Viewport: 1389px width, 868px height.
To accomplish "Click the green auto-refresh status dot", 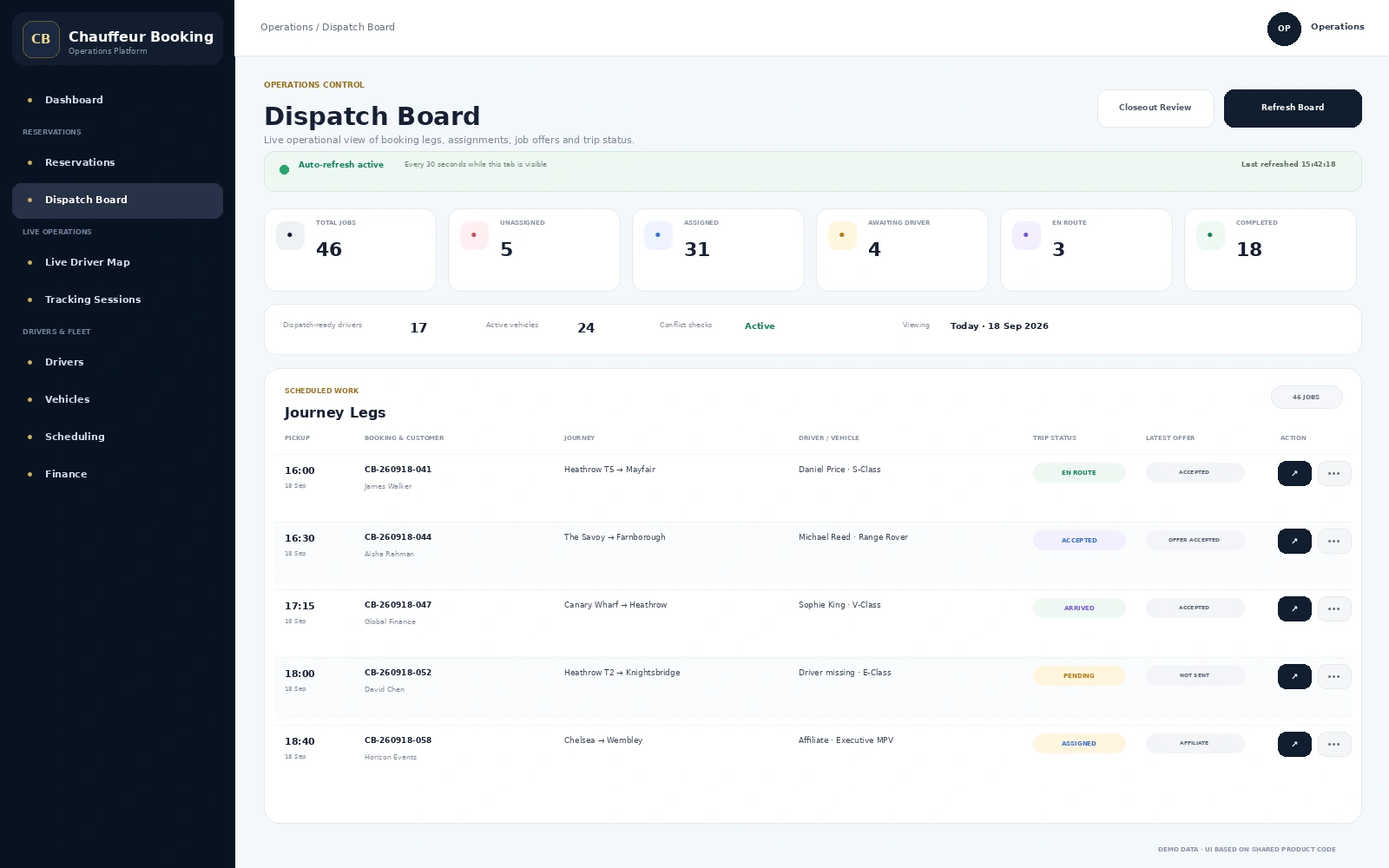I will pyautogui.click(x=284, y=170).
